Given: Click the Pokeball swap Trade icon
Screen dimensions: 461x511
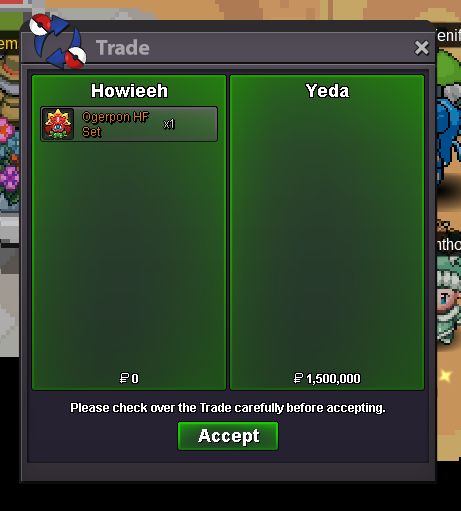Looking at the screenshot, I should [58, 41].
